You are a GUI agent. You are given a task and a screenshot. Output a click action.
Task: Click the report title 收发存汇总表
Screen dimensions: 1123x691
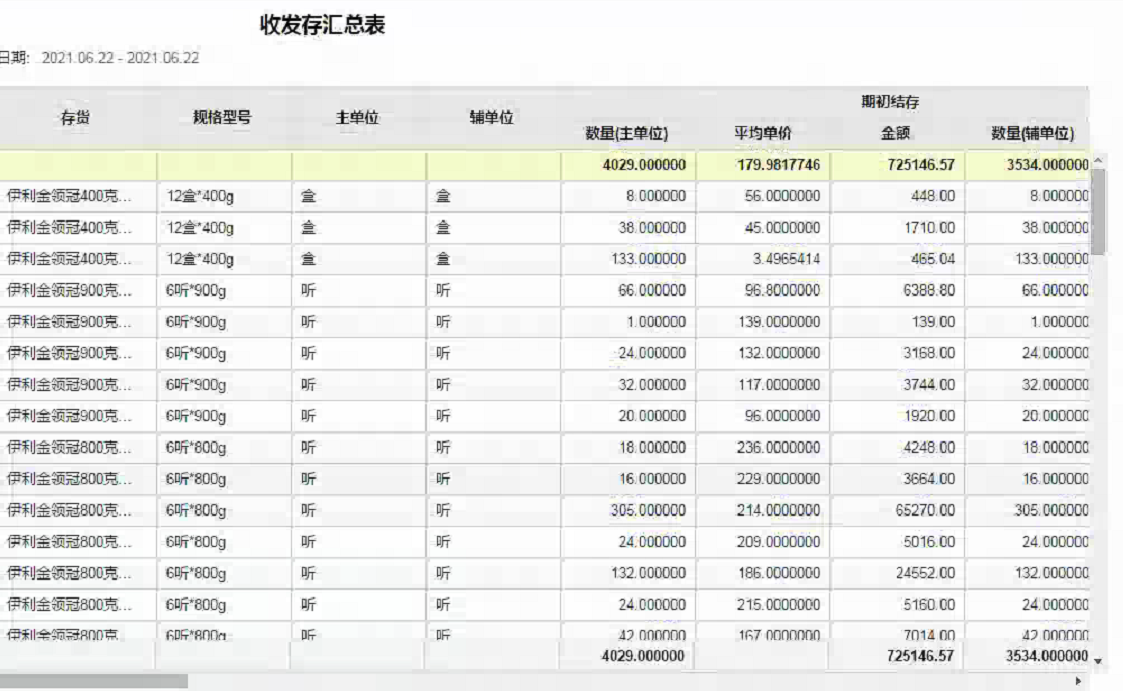click(322, 25)
